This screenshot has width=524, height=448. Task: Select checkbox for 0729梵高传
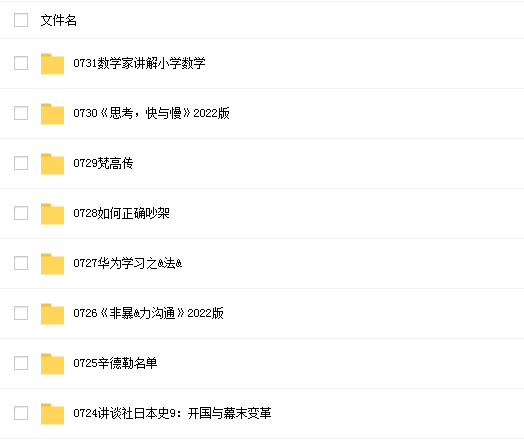click(x=21, y=163)
